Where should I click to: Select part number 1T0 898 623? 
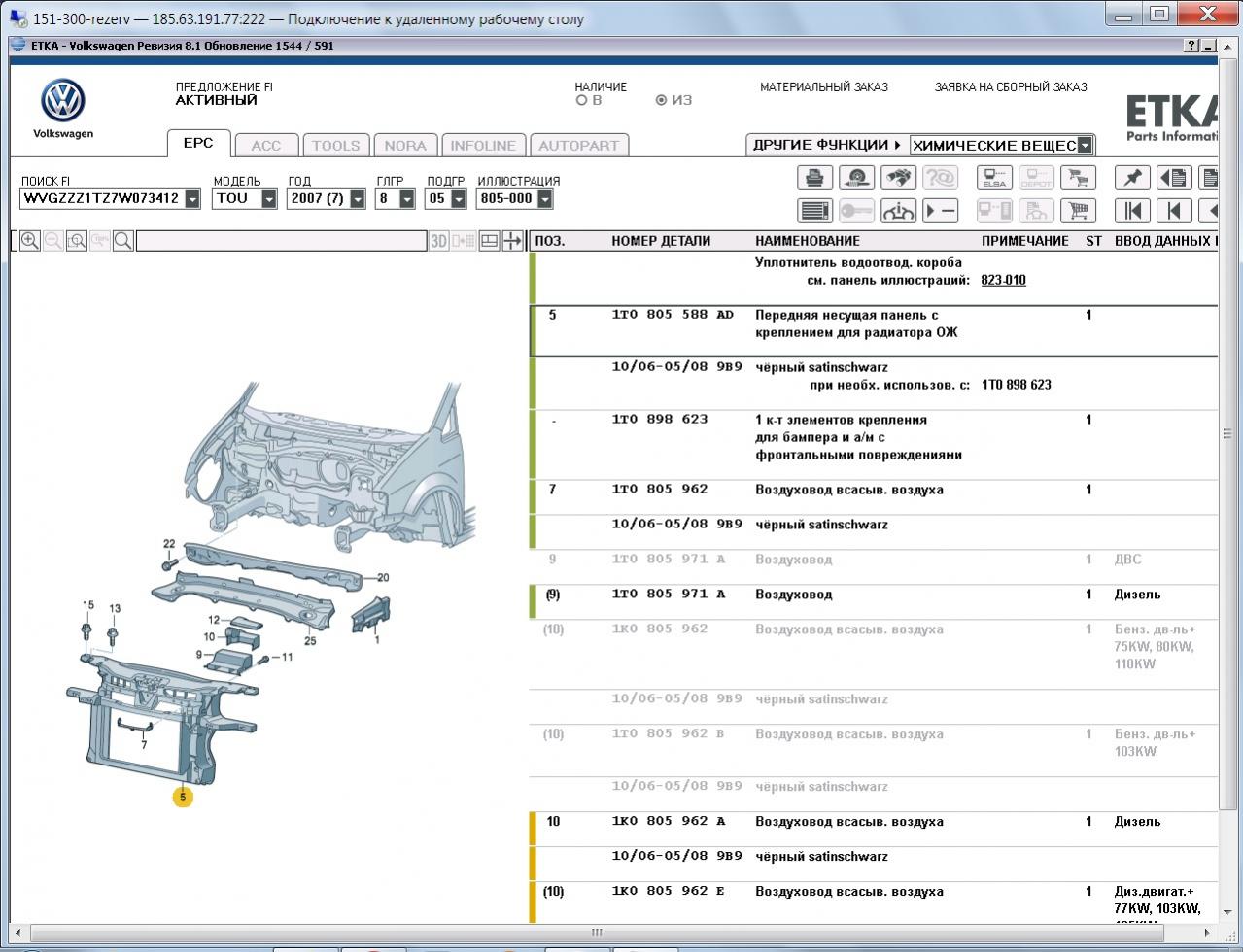(660, 420)
